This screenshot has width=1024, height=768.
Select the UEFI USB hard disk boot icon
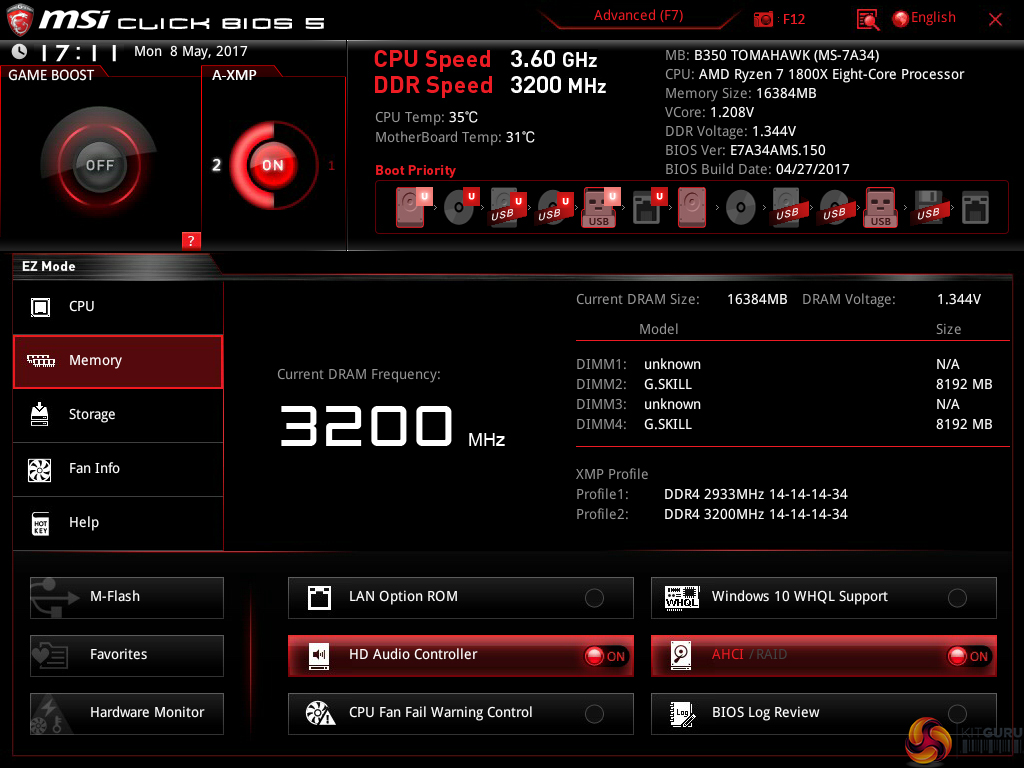coord(508,208)
